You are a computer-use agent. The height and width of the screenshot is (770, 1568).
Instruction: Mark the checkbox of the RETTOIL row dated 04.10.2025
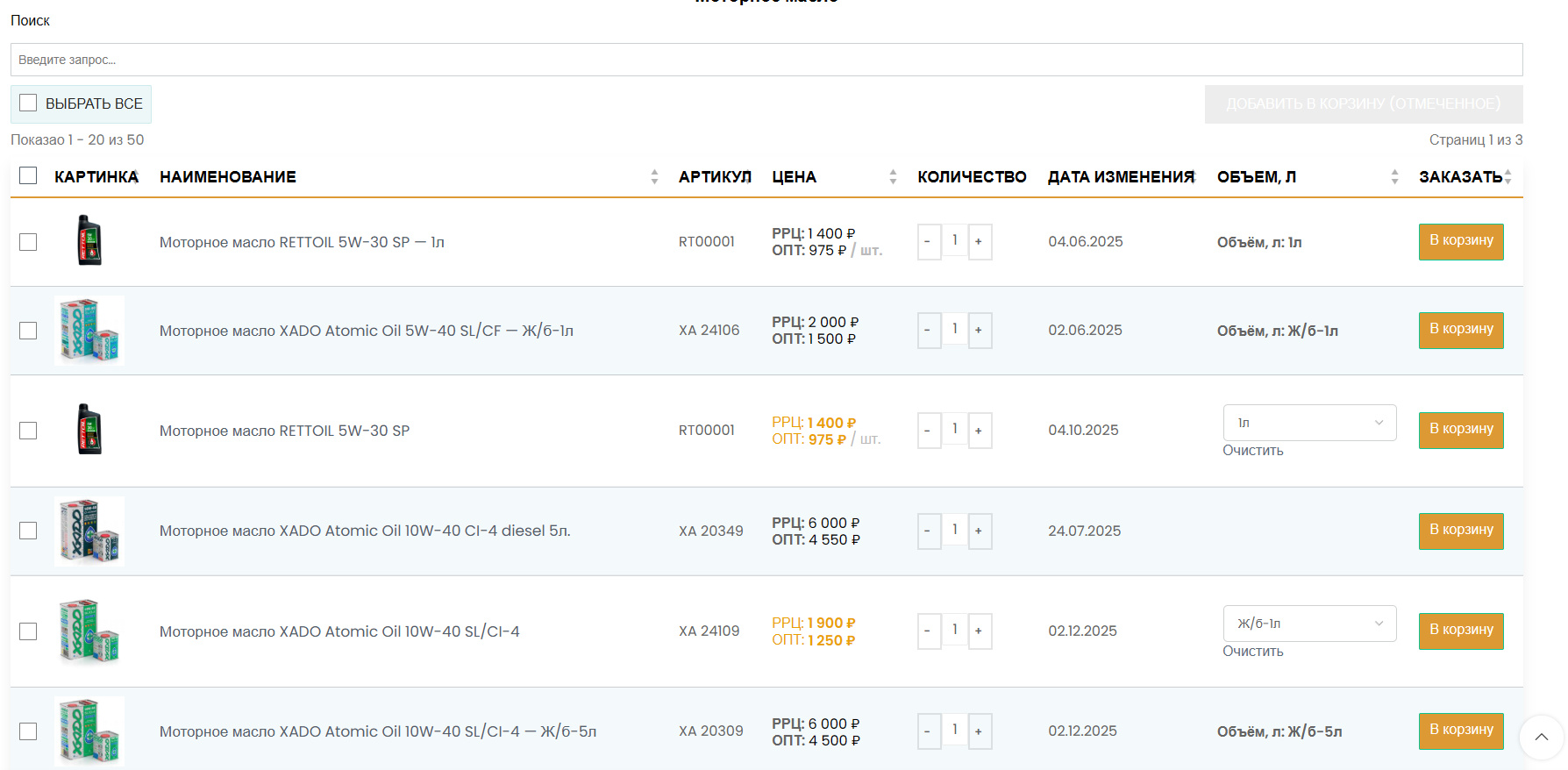tap(28, 431)
